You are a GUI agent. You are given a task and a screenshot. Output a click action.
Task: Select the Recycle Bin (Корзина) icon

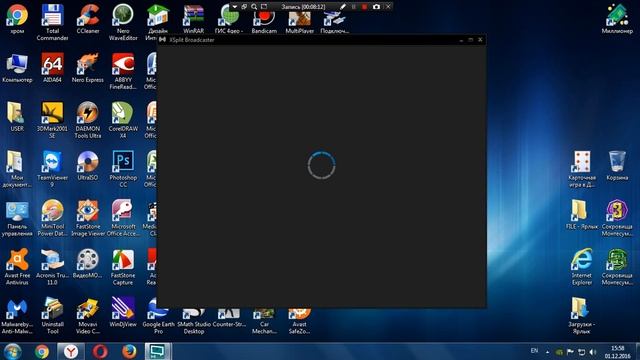pyautogui.click(x=617, y=166)
